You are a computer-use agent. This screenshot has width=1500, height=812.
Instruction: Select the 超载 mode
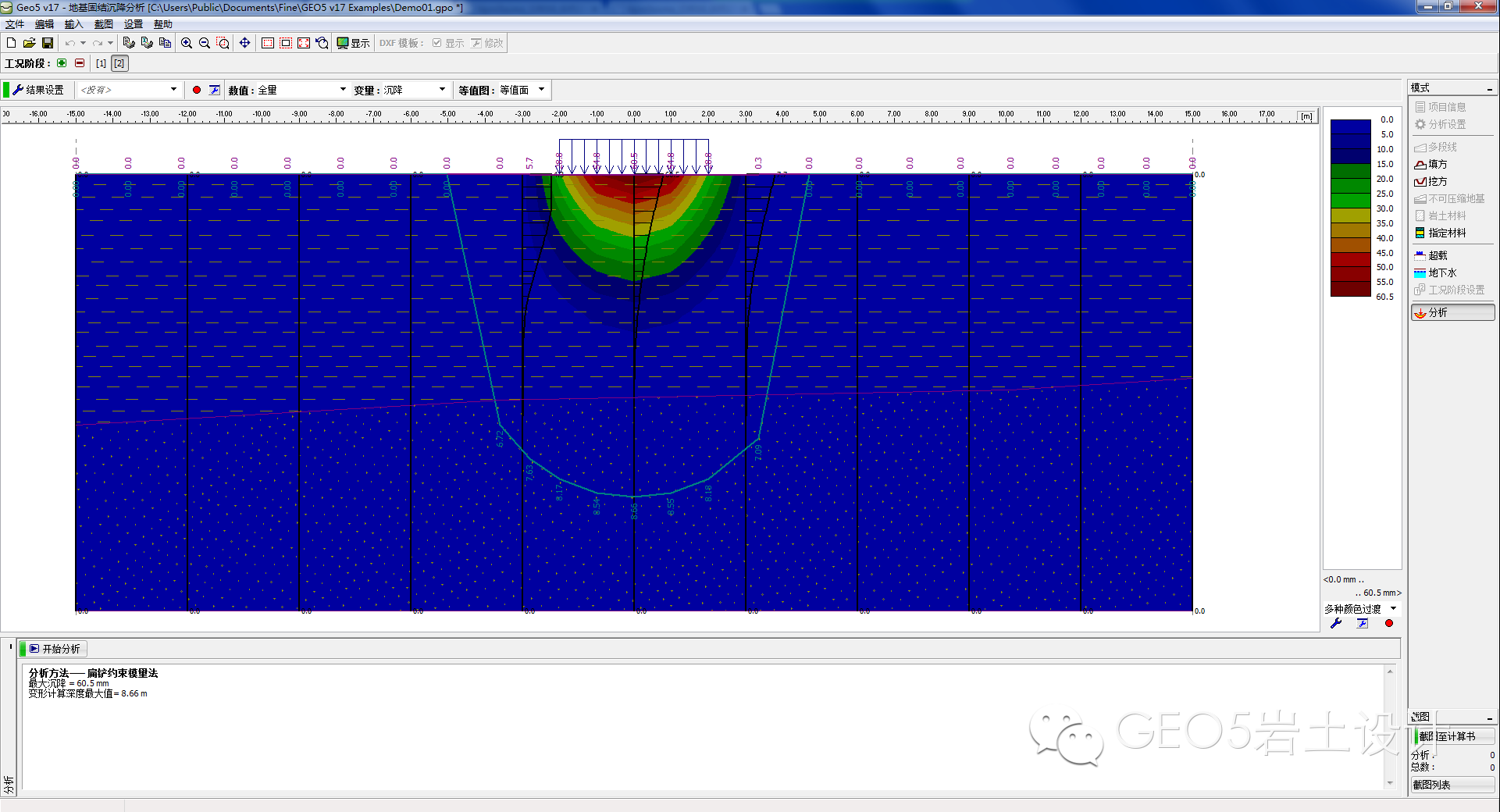click(x=1431, y=255)
